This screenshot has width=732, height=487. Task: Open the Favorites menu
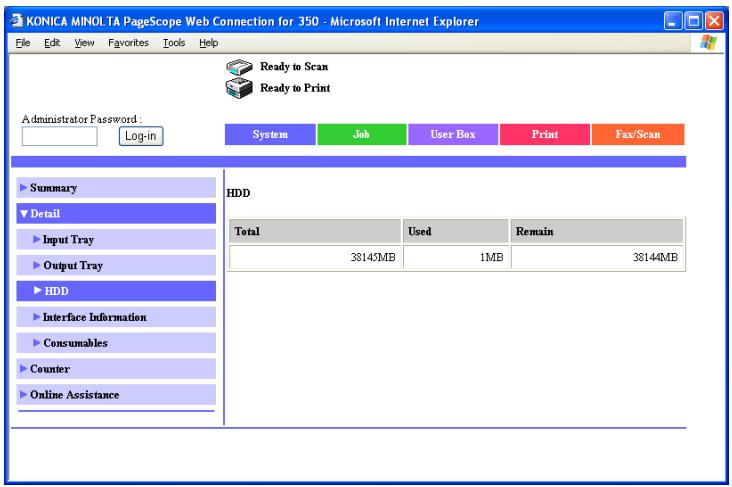(128, 43)
